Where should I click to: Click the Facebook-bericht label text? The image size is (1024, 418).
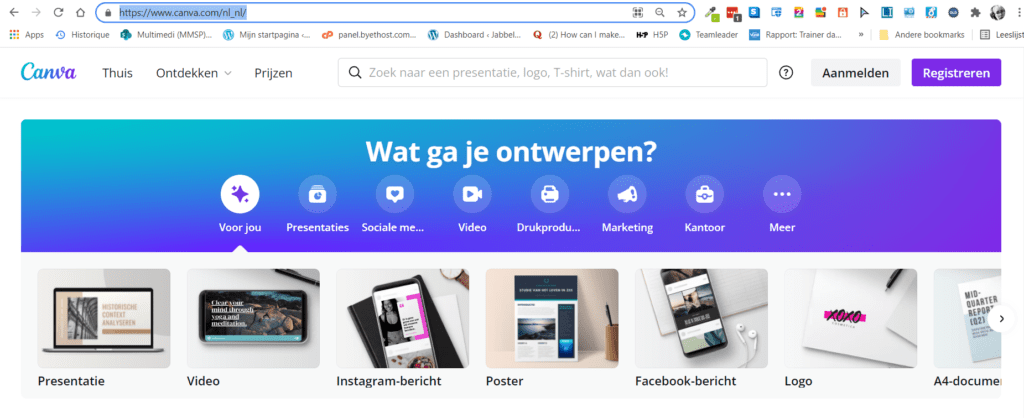click(686, 381)
